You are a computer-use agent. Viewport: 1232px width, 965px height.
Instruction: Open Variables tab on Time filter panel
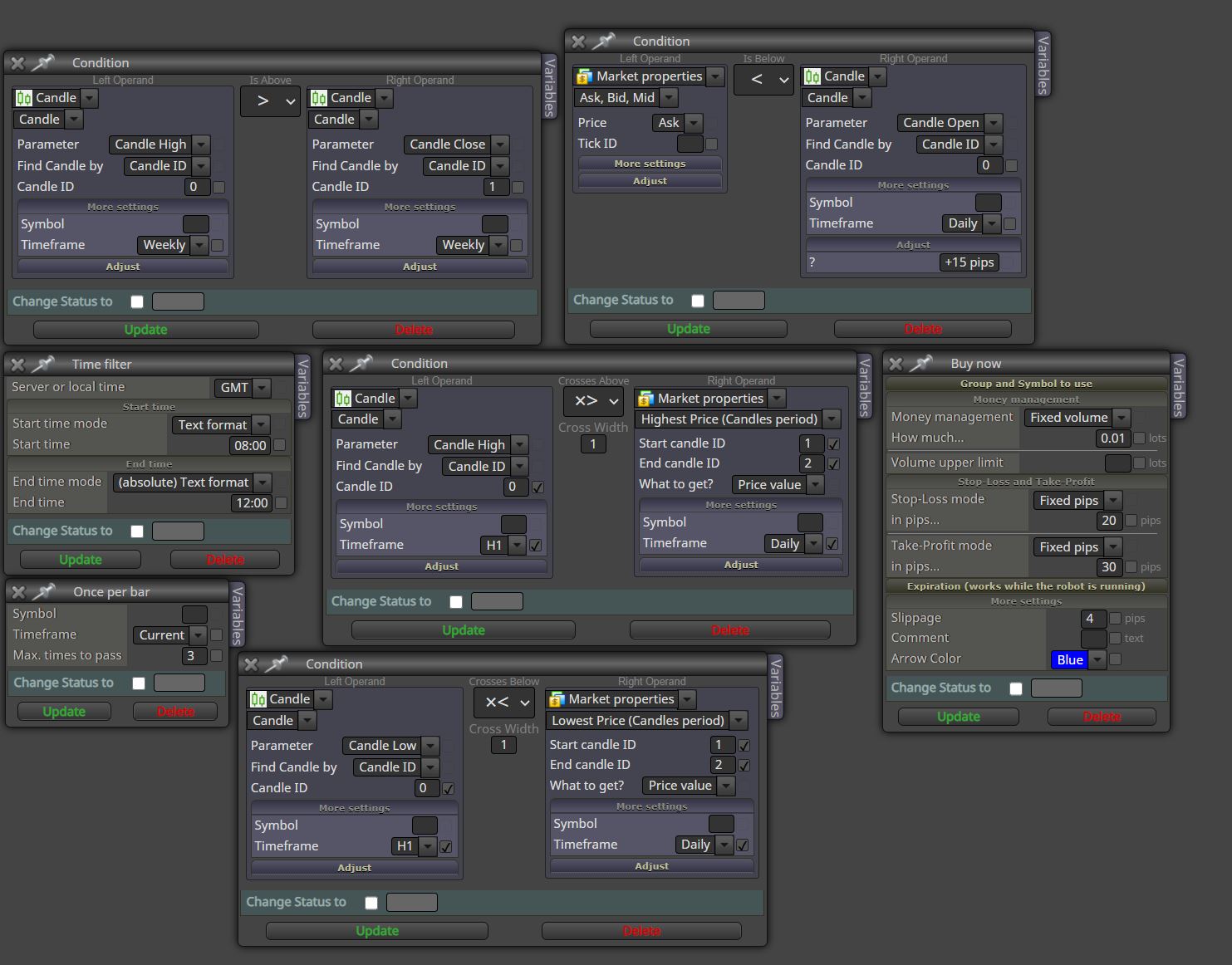click(x=302, y=388)
